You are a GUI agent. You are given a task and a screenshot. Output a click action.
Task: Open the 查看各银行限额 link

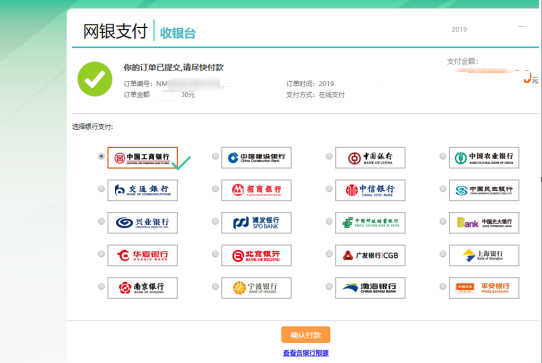tap(306, 353)
